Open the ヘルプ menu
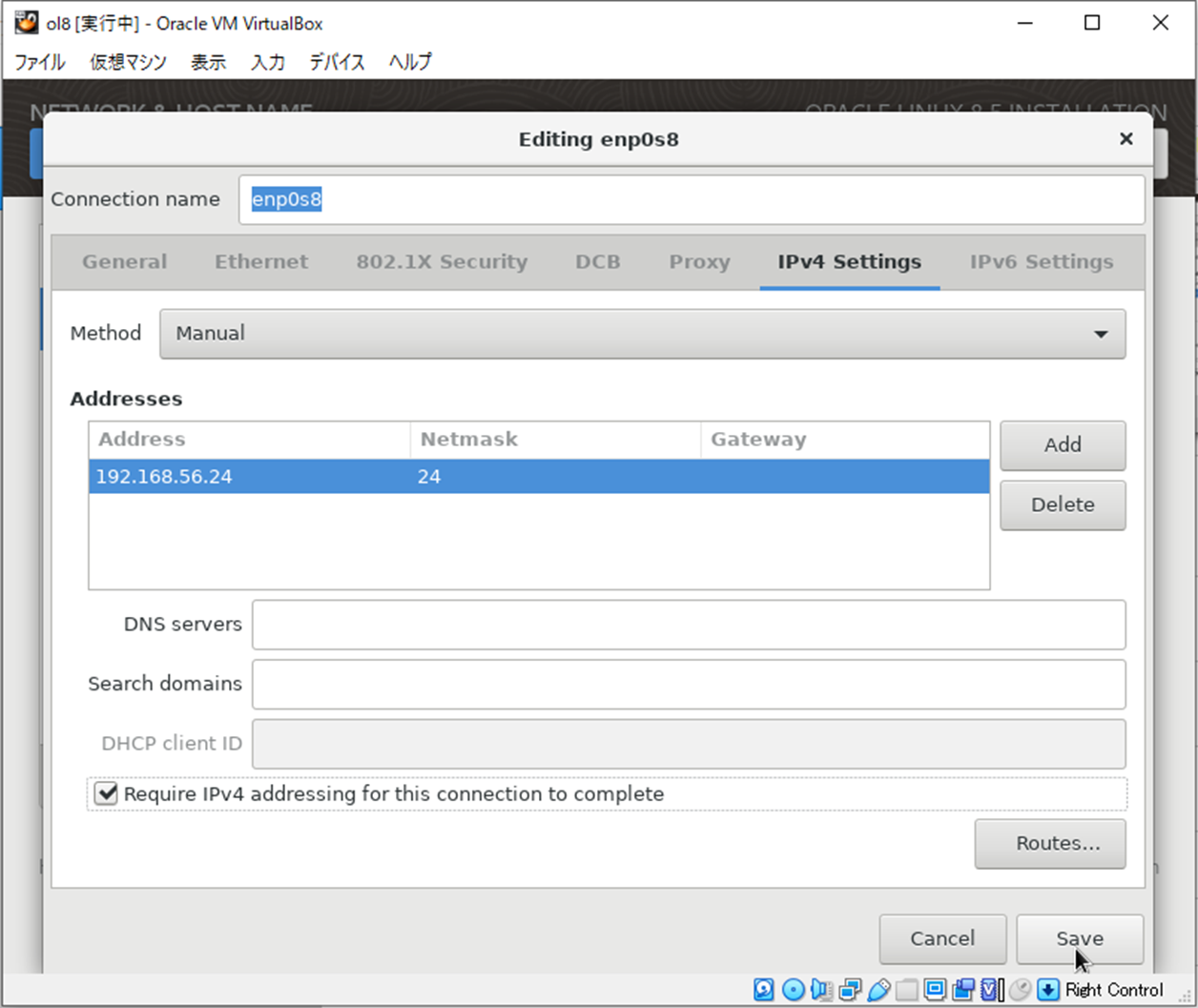The image size is (1198, 1008). coord(410,62)
